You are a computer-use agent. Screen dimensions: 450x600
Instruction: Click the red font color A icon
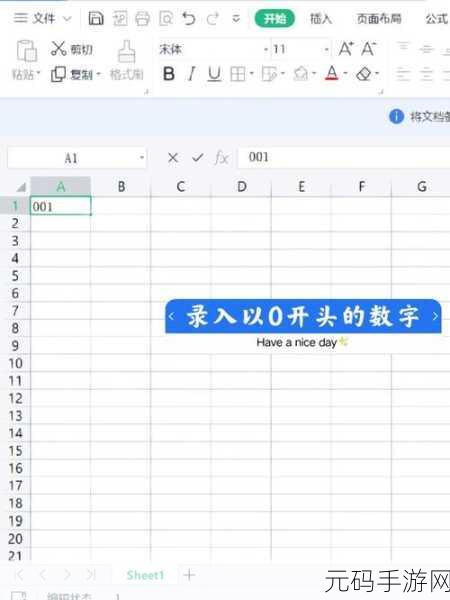pos(332,73)
